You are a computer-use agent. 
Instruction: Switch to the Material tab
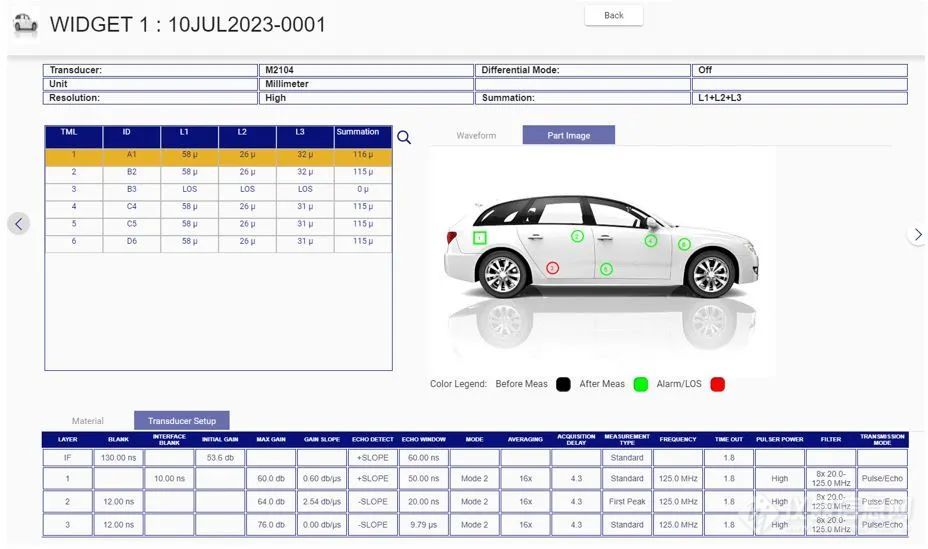coord(88,421)
